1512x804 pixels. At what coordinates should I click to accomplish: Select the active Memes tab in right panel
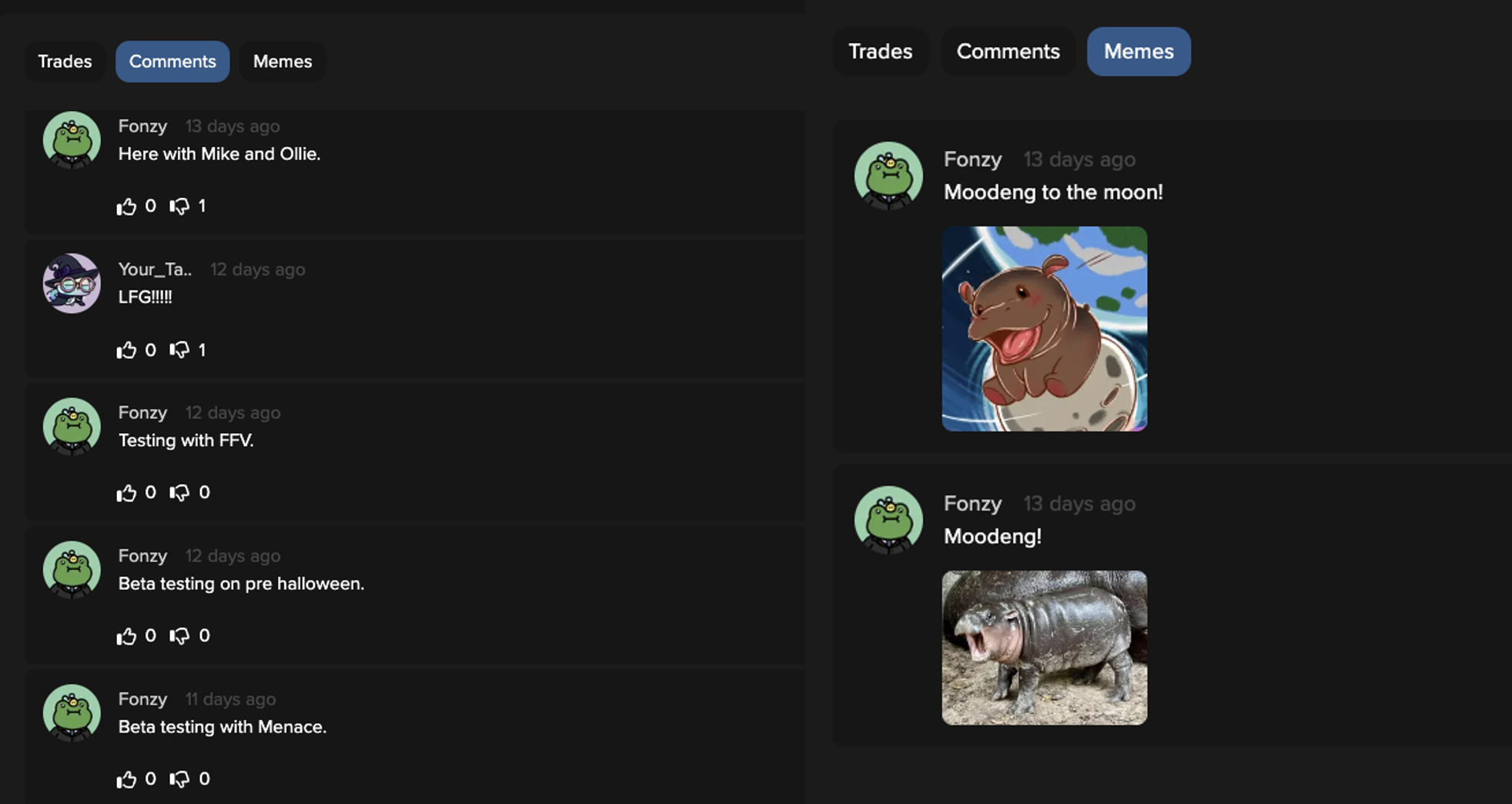pyautogui.click(x=1139, y=52)
